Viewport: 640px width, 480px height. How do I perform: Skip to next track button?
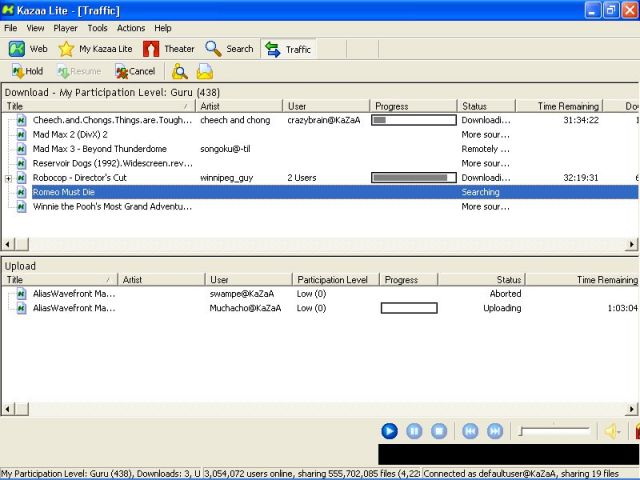495,431
